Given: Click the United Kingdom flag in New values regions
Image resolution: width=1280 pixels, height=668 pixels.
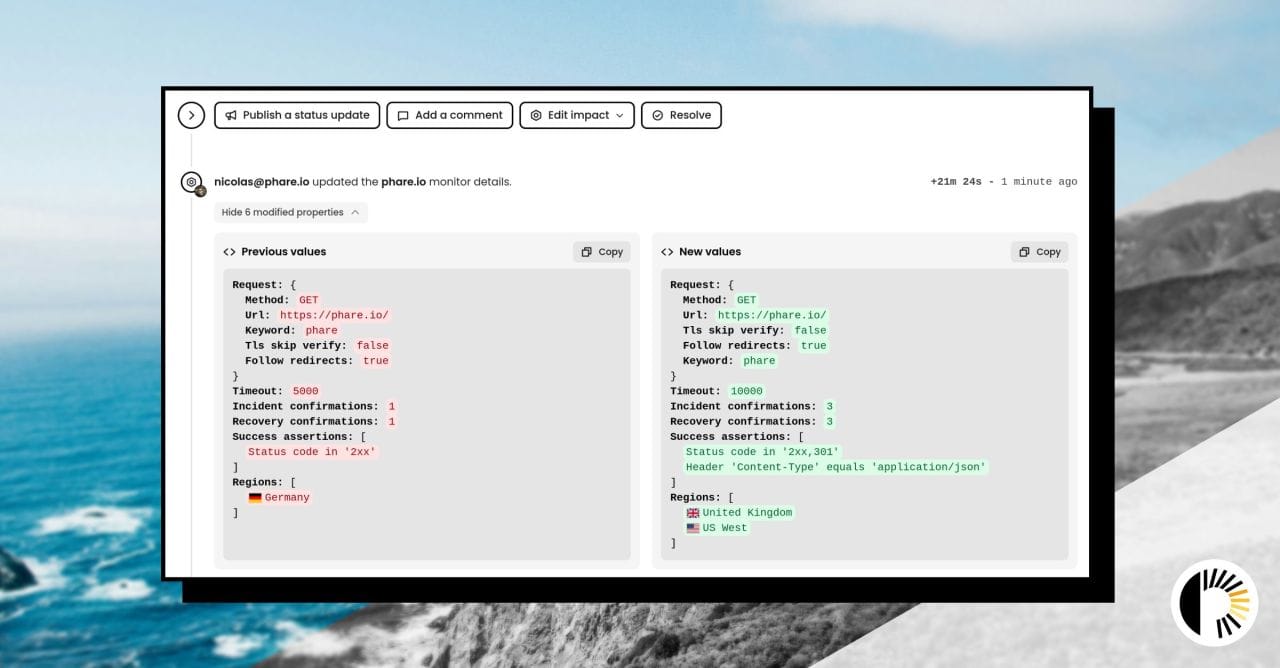Looking at the screenshot, I should (x=694, y=512).
